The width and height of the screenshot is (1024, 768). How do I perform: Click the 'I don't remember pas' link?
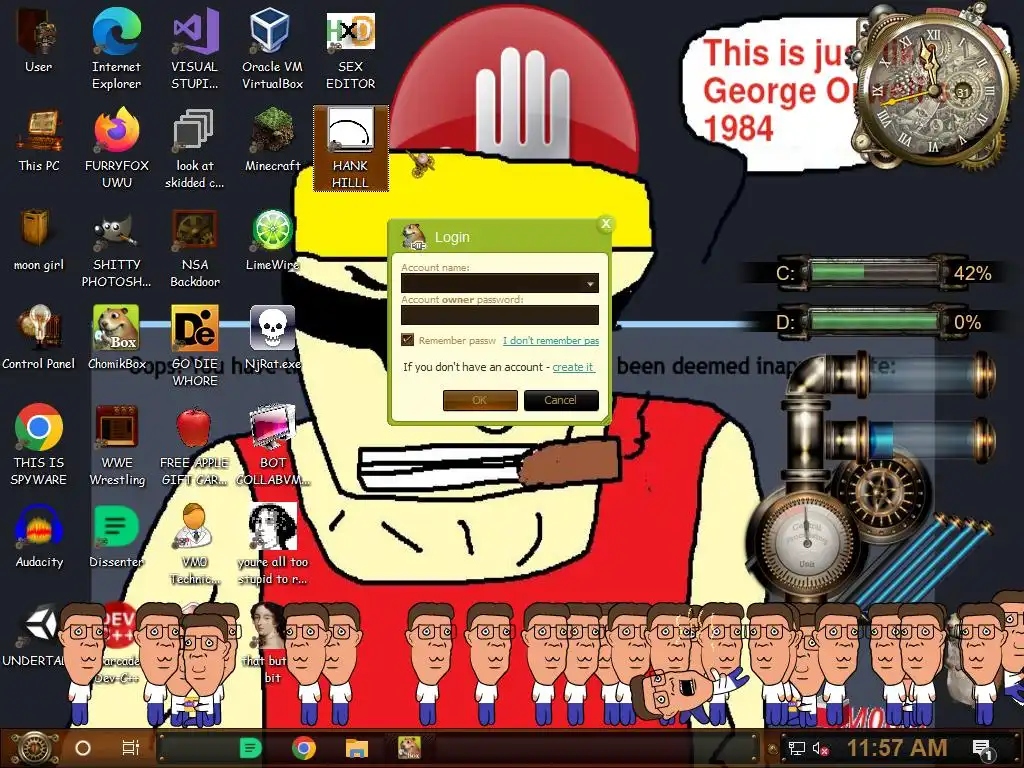click(x=551, y=340)
